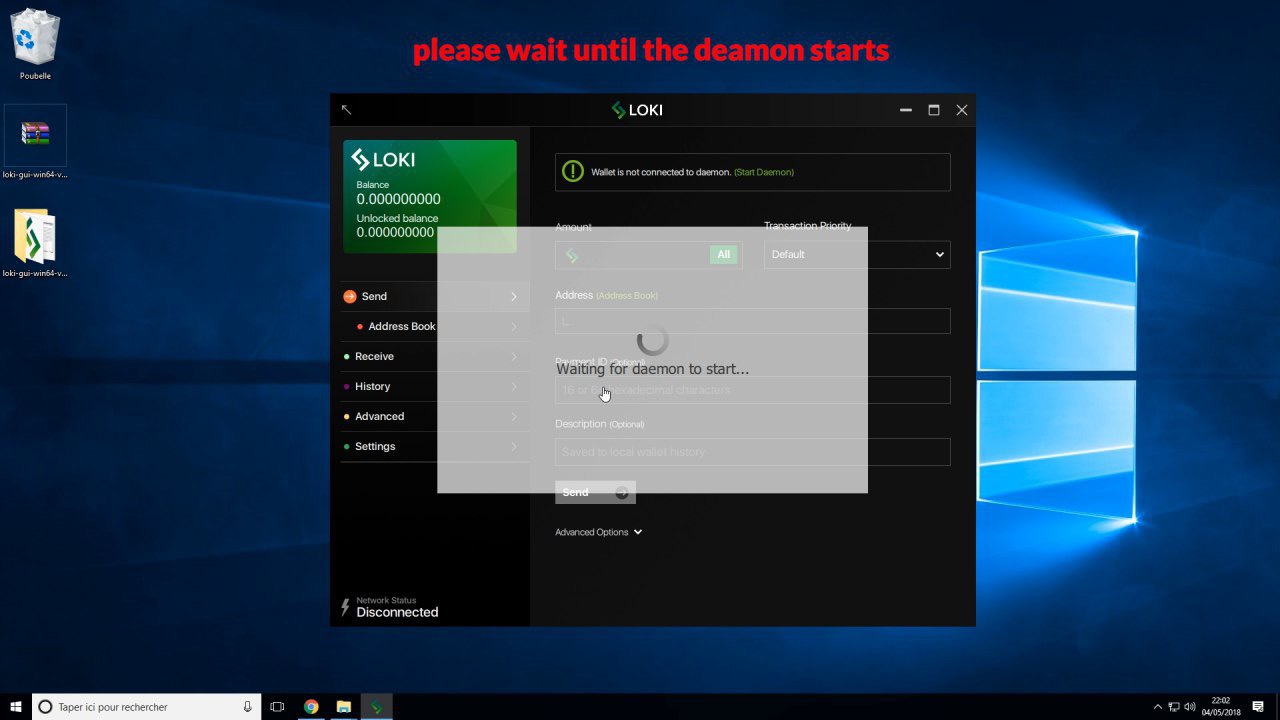Click the Loki logo in the title bar
Image resolution: width=1280 pixels, height=720 pixels.
tap(637, 110)
